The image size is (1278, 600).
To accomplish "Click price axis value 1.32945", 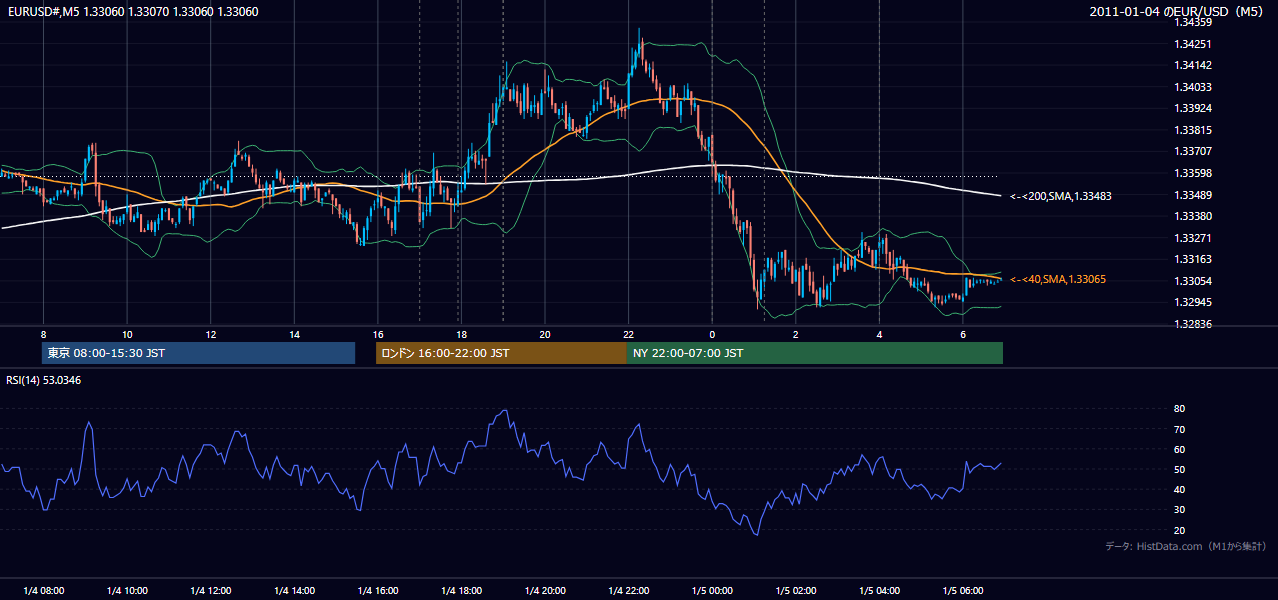I will 1194,302.
